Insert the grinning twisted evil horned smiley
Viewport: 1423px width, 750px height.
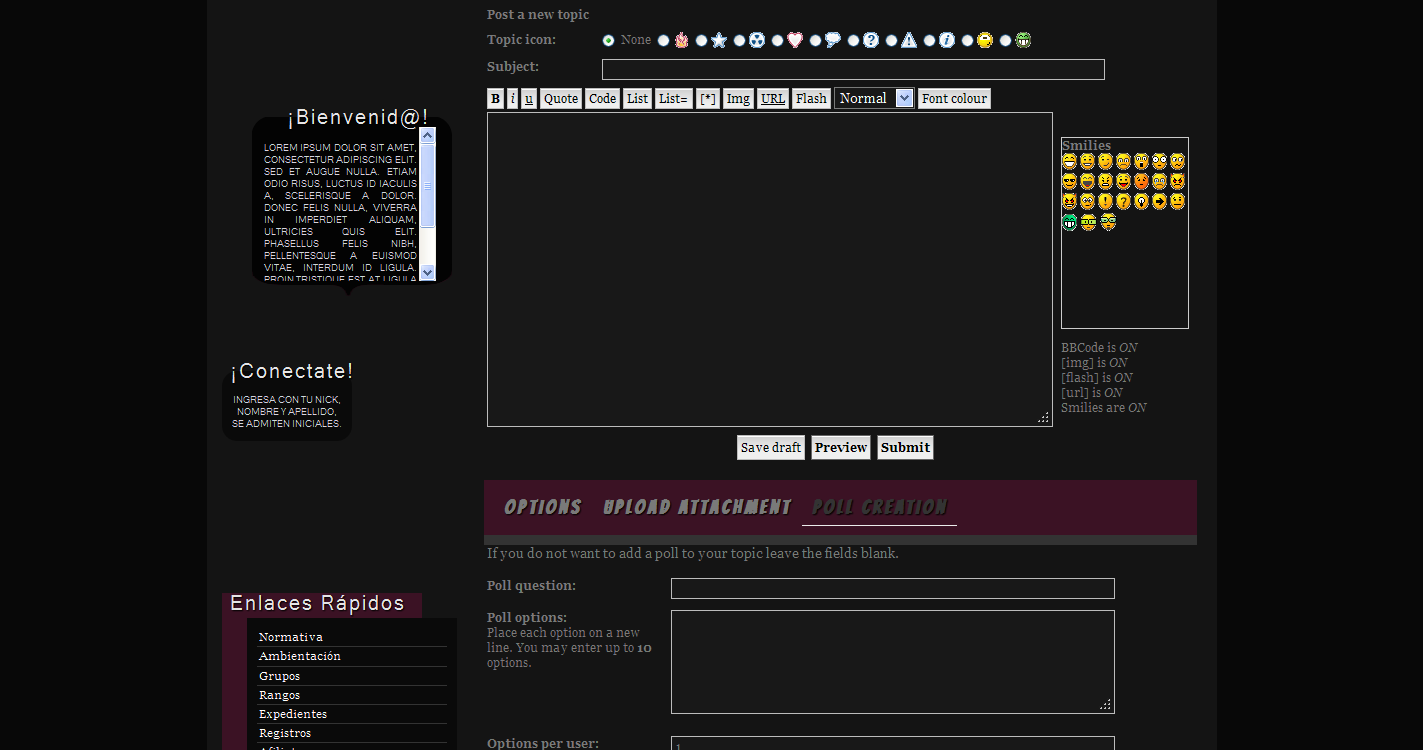(x=1069, y=201)
